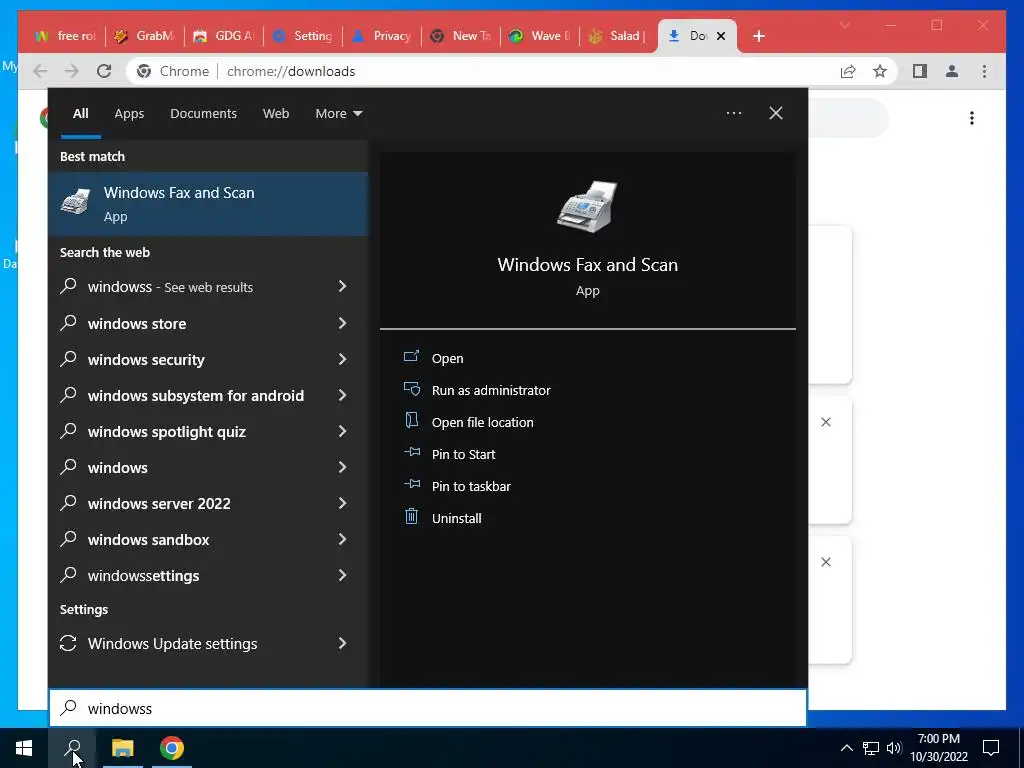Switch to the Documents search tab

tap(203, 114)
